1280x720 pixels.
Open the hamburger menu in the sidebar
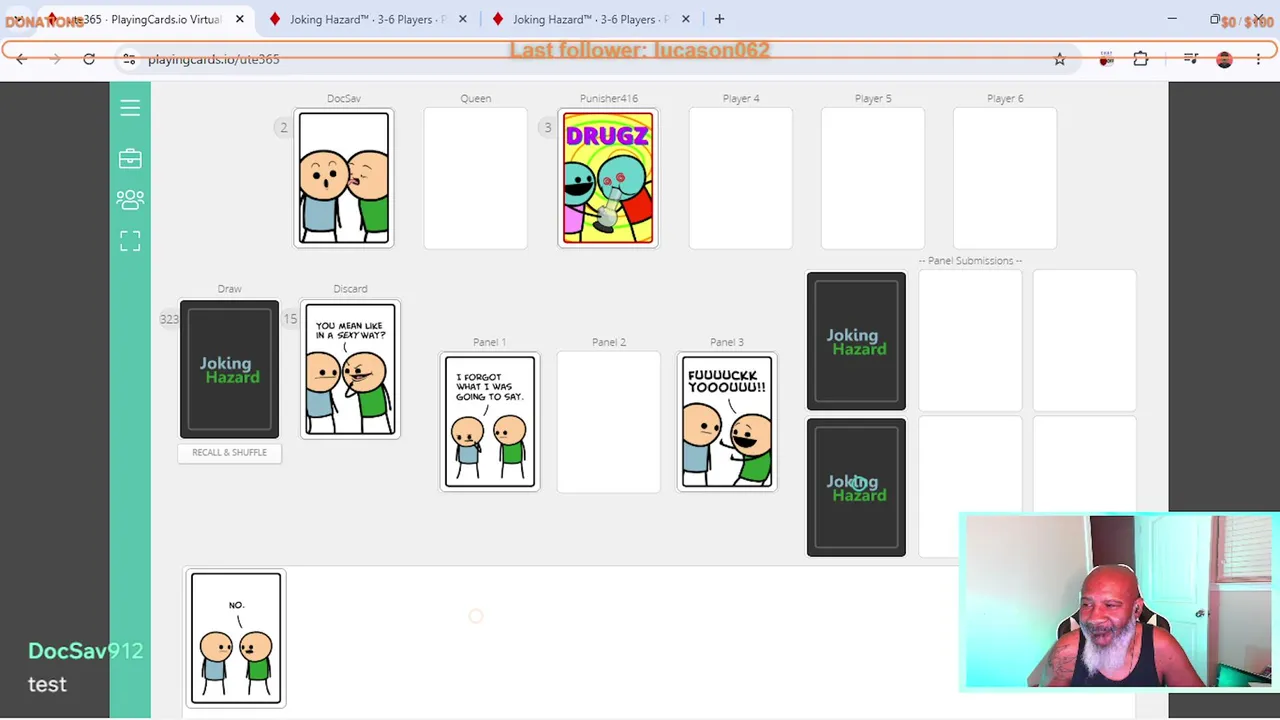coord(130,108)
